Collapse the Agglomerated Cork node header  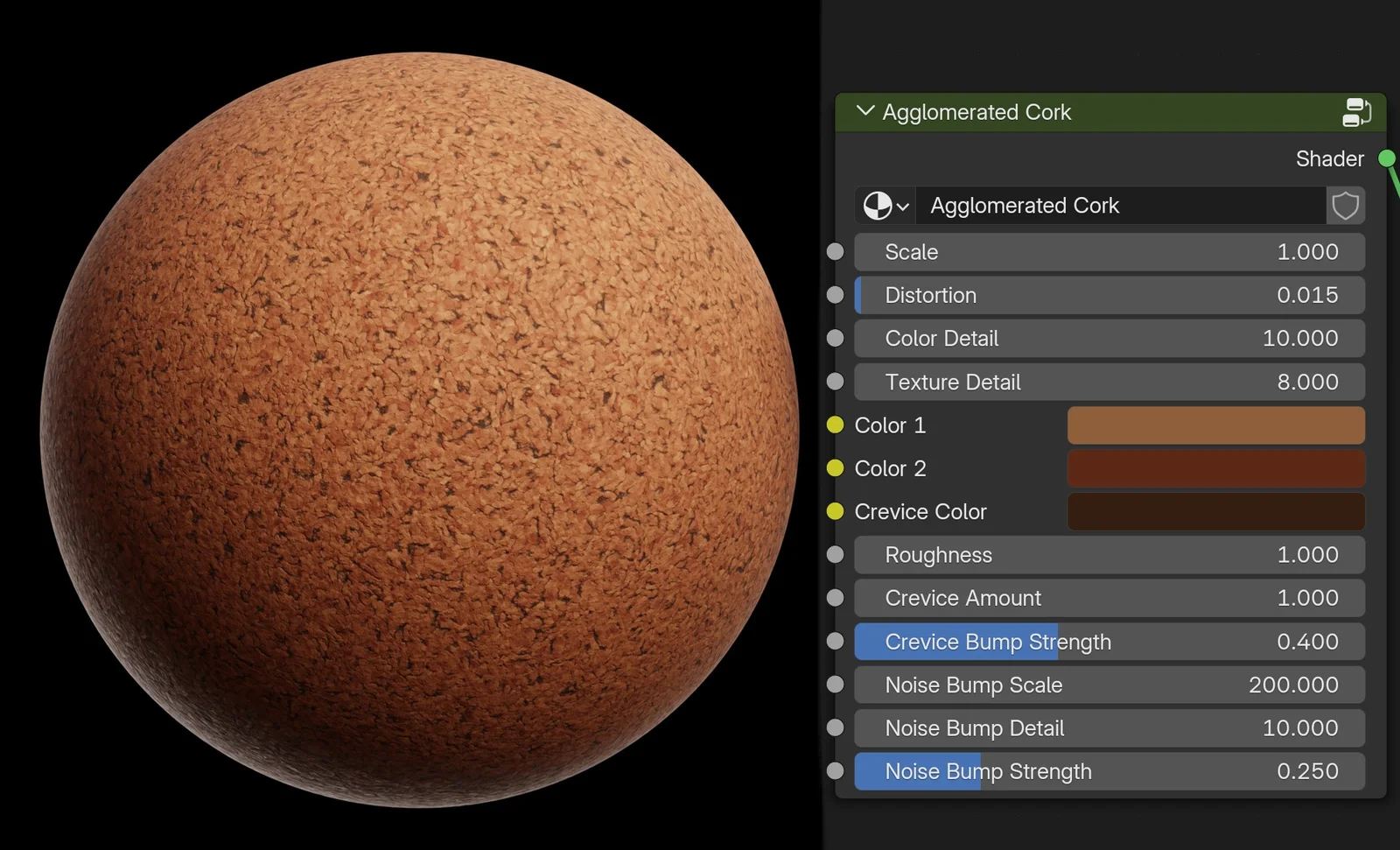pyautogui.click(x=865, y=111)
